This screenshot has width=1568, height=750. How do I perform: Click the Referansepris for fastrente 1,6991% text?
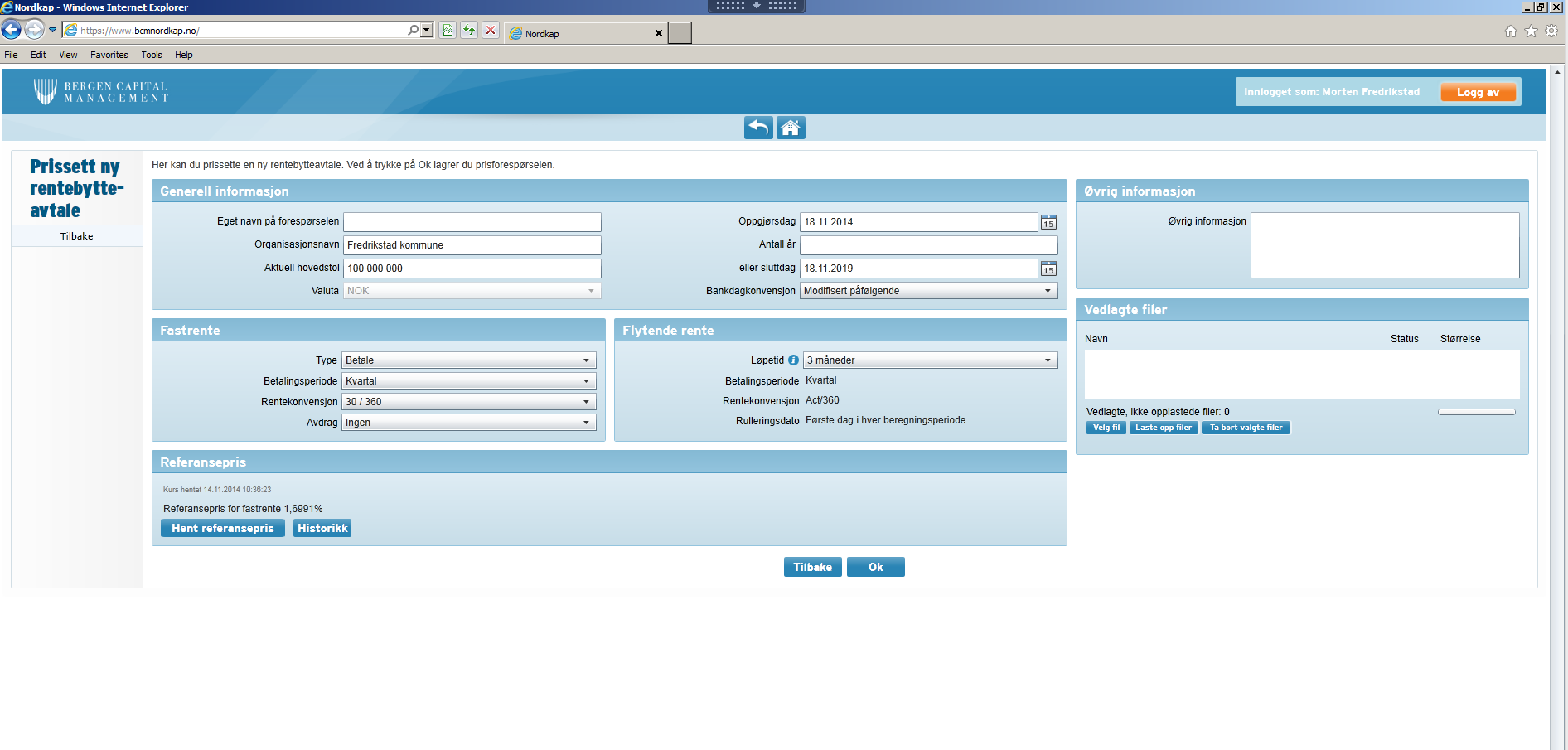point(243,509)
